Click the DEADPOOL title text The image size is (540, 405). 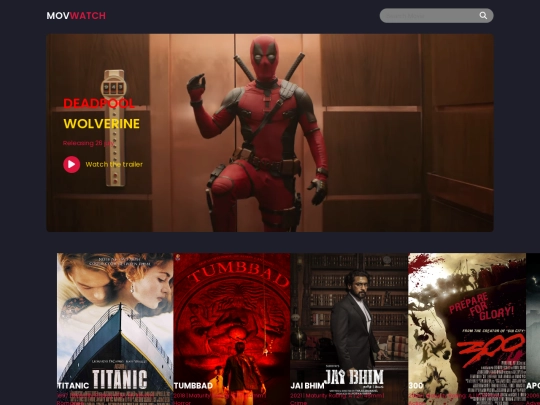pyautogui.click(x=98, y=103)
